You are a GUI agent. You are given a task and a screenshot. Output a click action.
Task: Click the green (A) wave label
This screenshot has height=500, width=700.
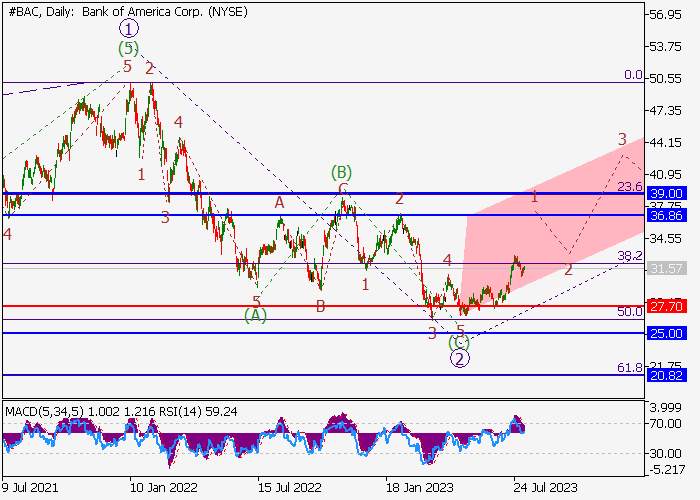[x=255, y=315]
